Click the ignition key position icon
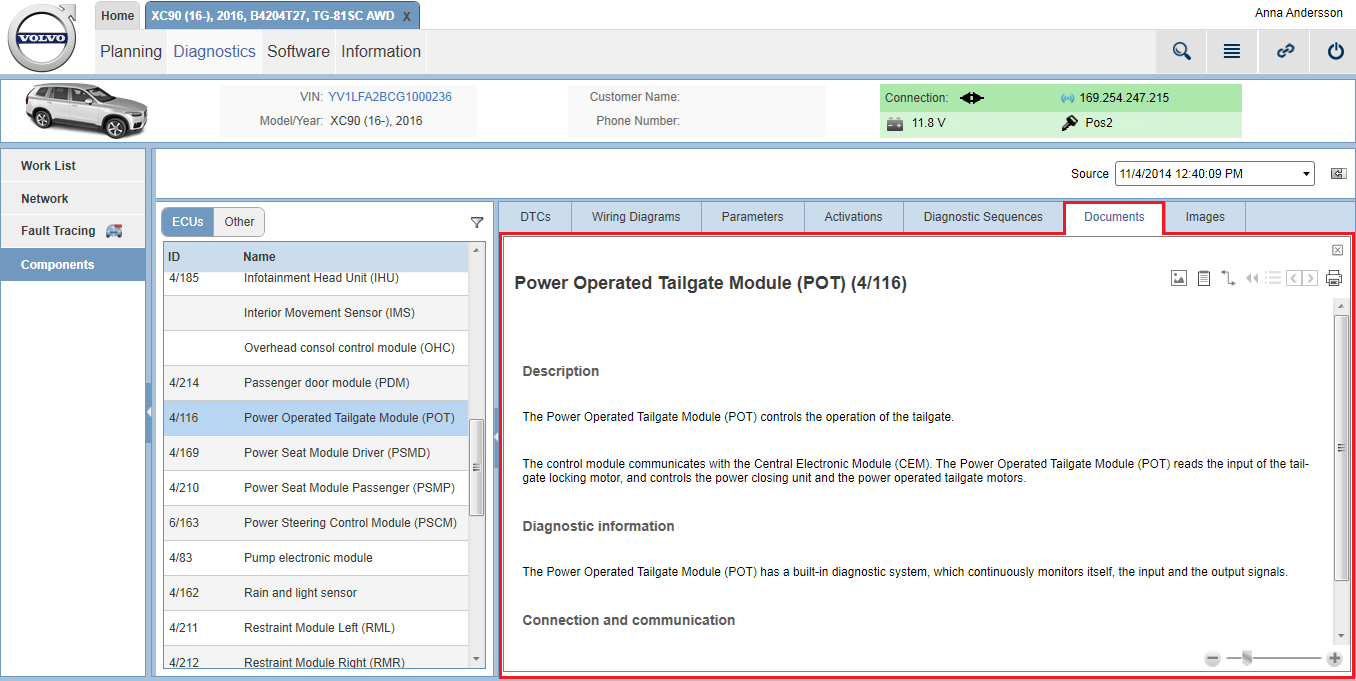 [1069, 123]
